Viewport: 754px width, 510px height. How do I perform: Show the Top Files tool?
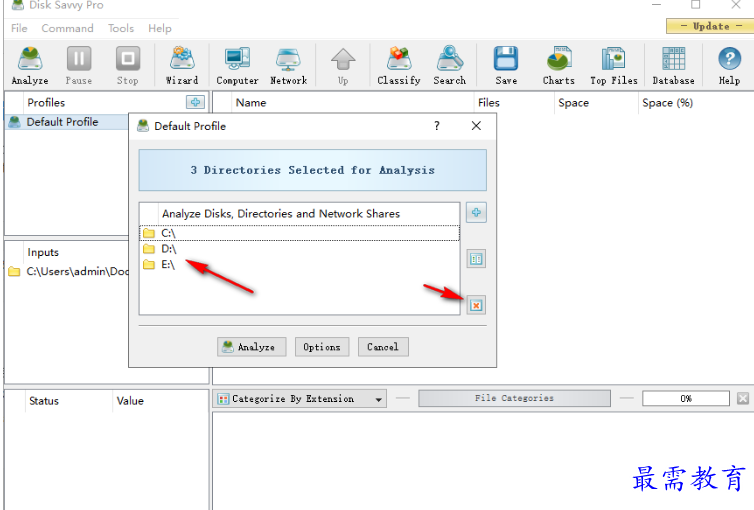coord(614,66)
